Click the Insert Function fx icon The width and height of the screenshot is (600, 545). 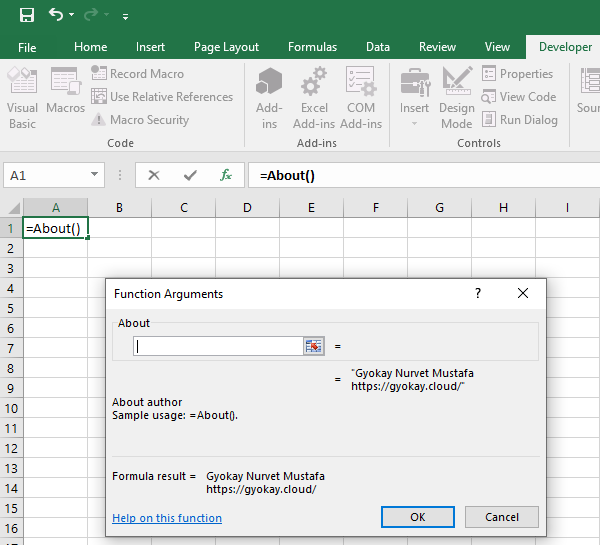pos(226,175)
